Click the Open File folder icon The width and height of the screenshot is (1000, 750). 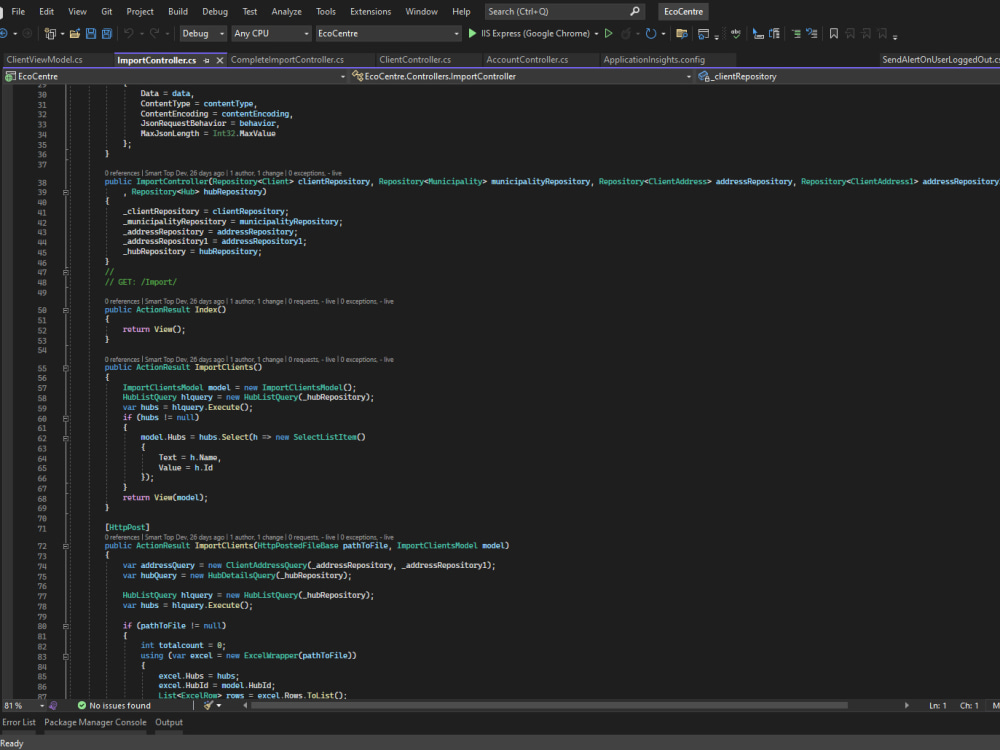coord(75,33)
